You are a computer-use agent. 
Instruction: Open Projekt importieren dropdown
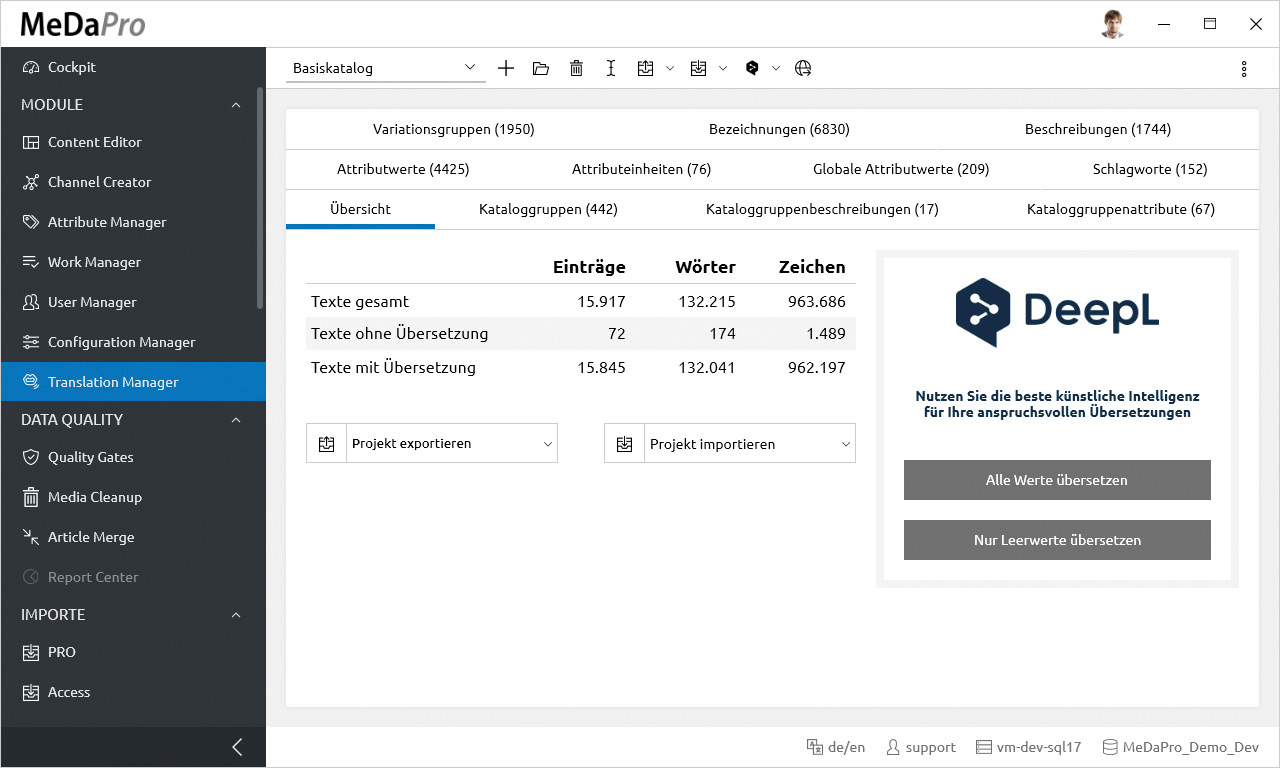(750, 443)
